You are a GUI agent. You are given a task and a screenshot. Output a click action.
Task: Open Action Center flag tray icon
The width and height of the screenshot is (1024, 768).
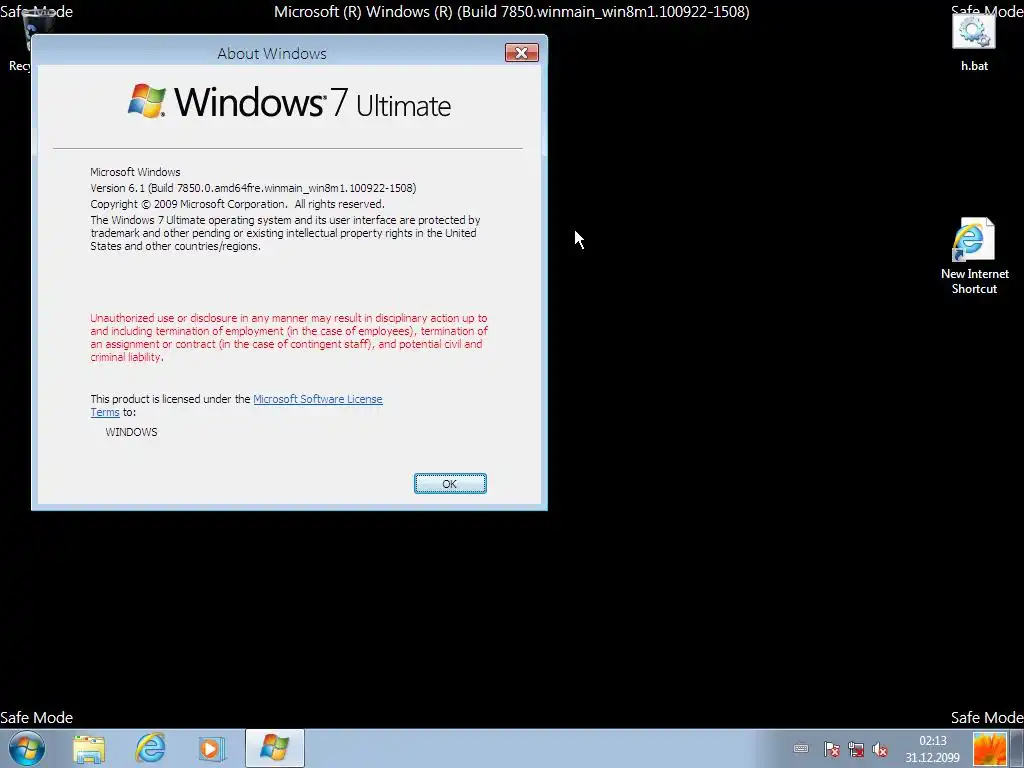pos(831,749)
